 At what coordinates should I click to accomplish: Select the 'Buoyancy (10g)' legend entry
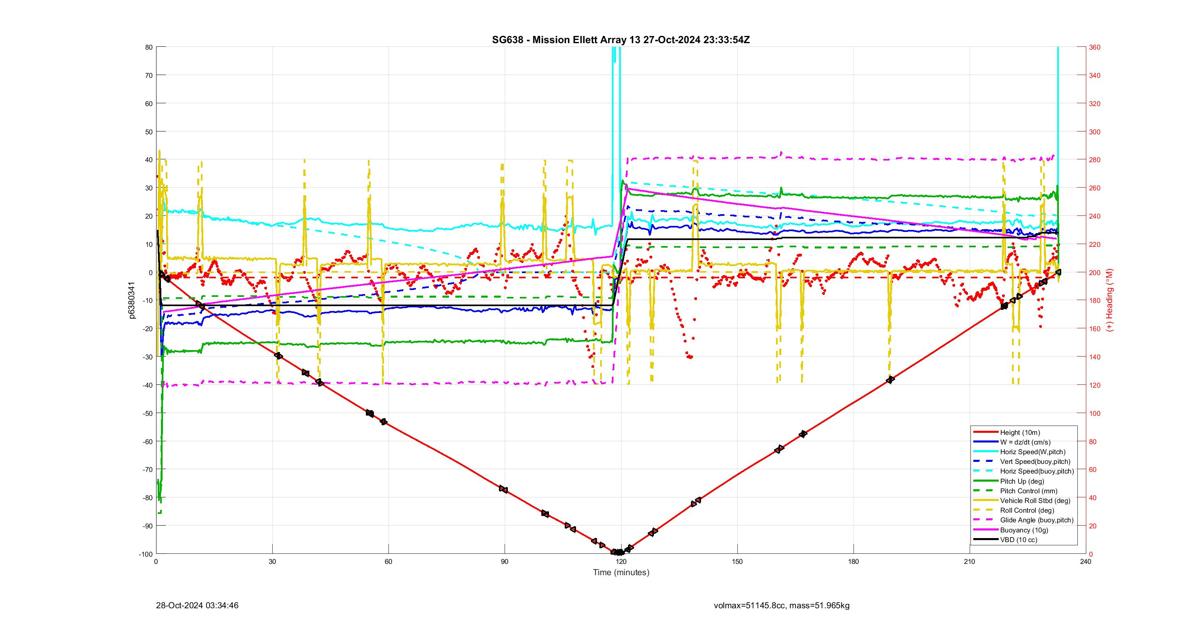[1024, 530]
